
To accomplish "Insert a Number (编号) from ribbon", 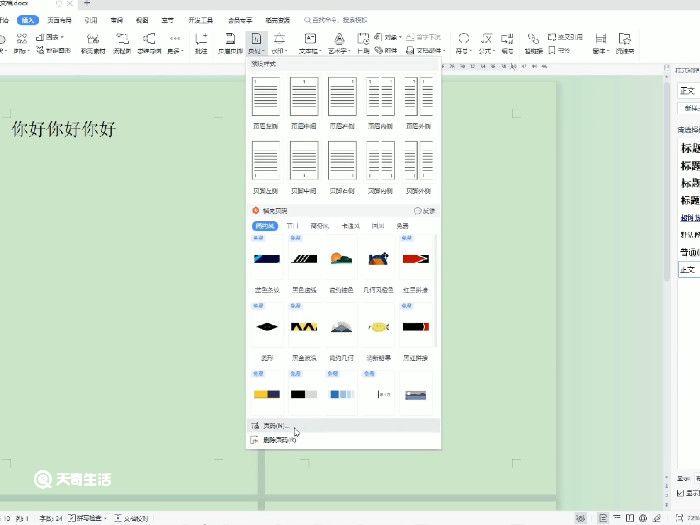I will [507, 43].
